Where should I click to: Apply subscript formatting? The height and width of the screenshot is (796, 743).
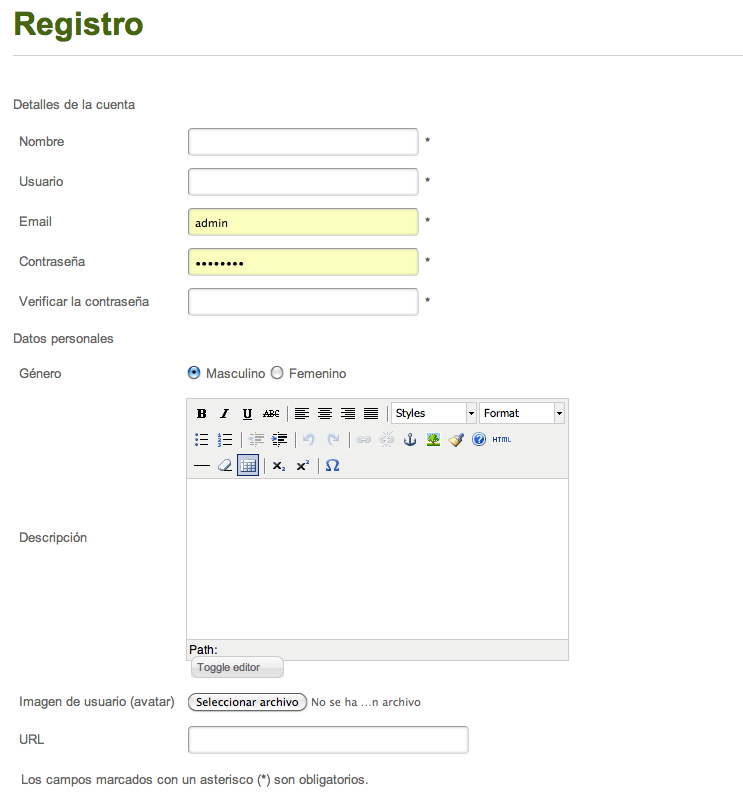279,466
